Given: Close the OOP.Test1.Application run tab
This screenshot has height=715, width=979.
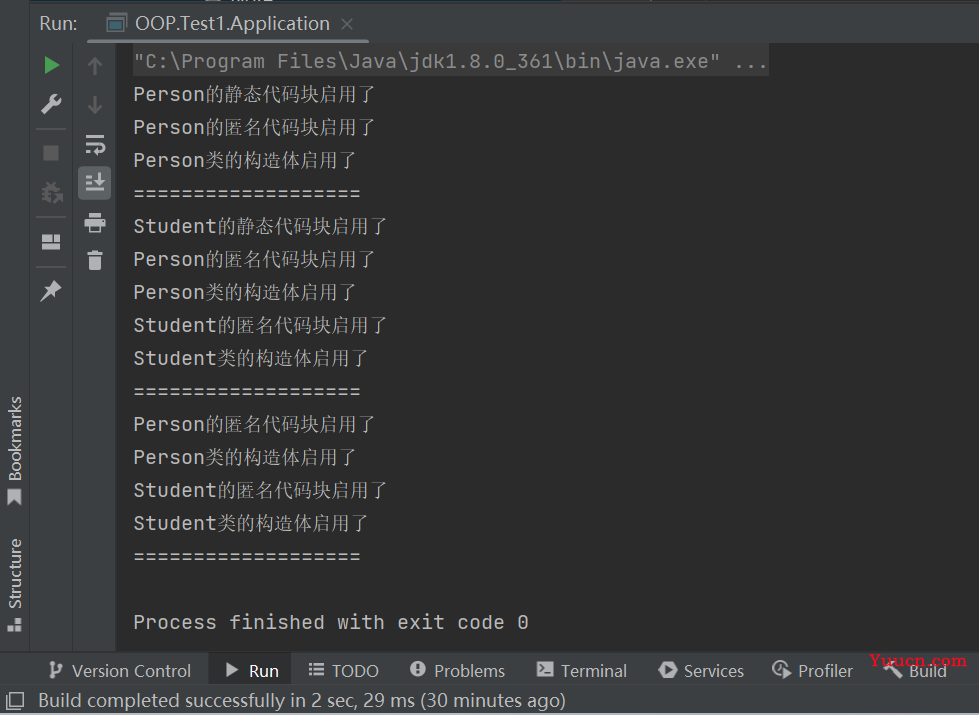Looking at the screenshot, I should click(347, 24).
